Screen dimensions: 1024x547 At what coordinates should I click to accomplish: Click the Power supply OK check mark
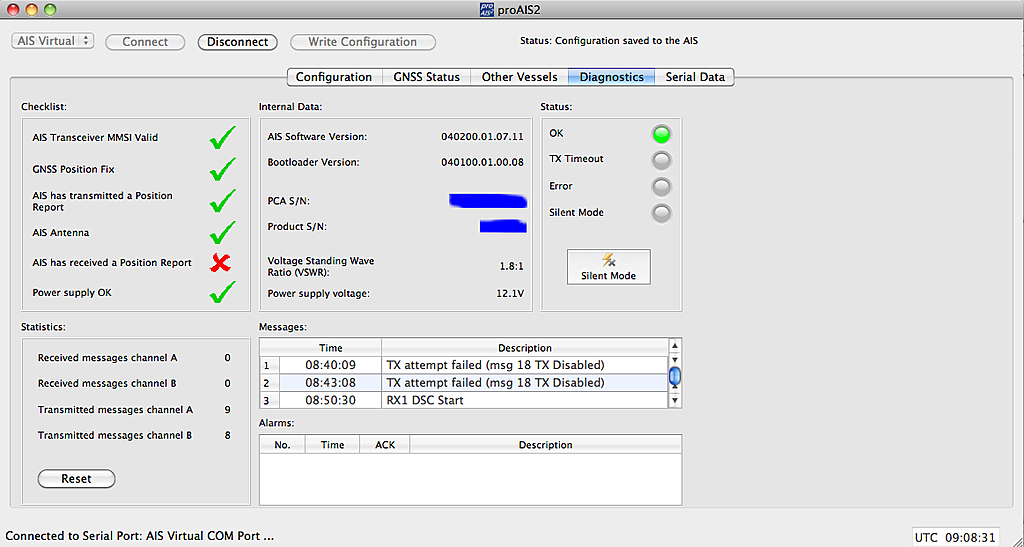point(223,293)
